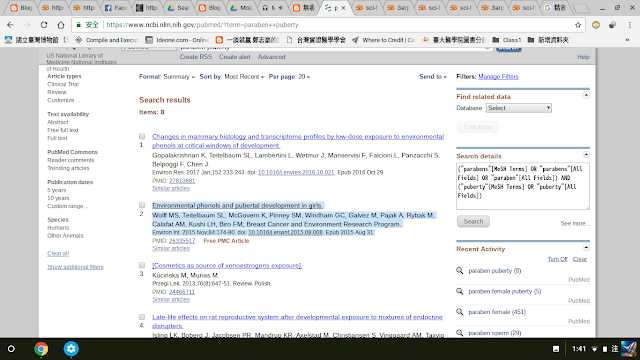
Task: Collapse Recent Activity panel
Action: click(x=586, y=247)
